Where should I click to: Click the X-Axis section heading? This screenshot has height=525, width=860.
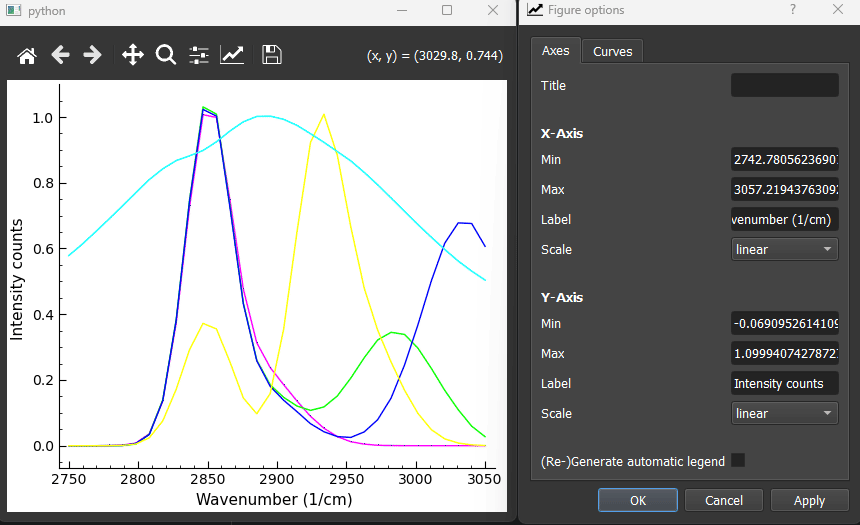pyautogui.click(x=562, y=133)
